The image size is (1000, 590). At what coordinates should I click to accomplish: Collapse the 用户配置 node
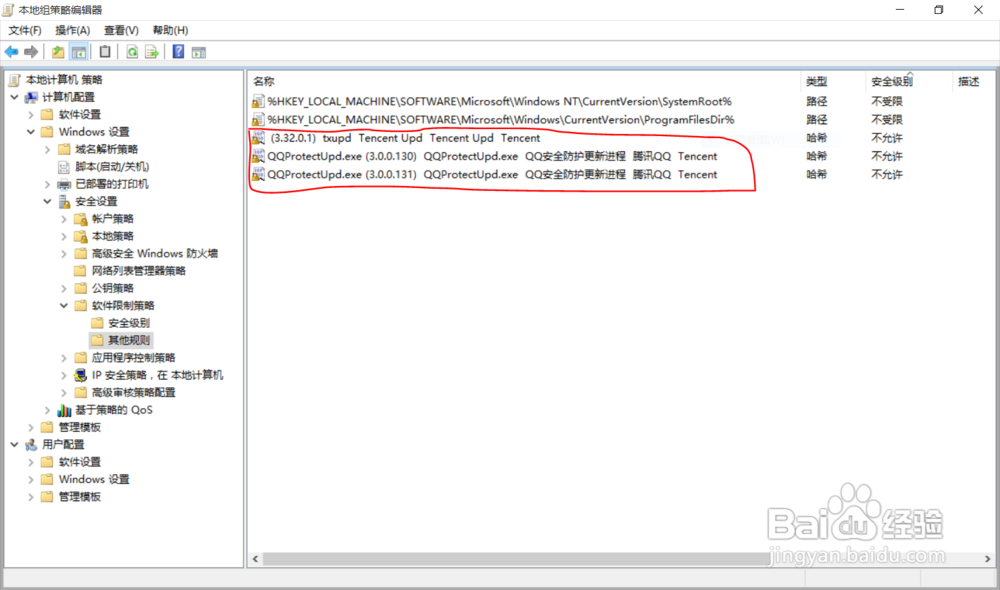click(x=15, y=445)
